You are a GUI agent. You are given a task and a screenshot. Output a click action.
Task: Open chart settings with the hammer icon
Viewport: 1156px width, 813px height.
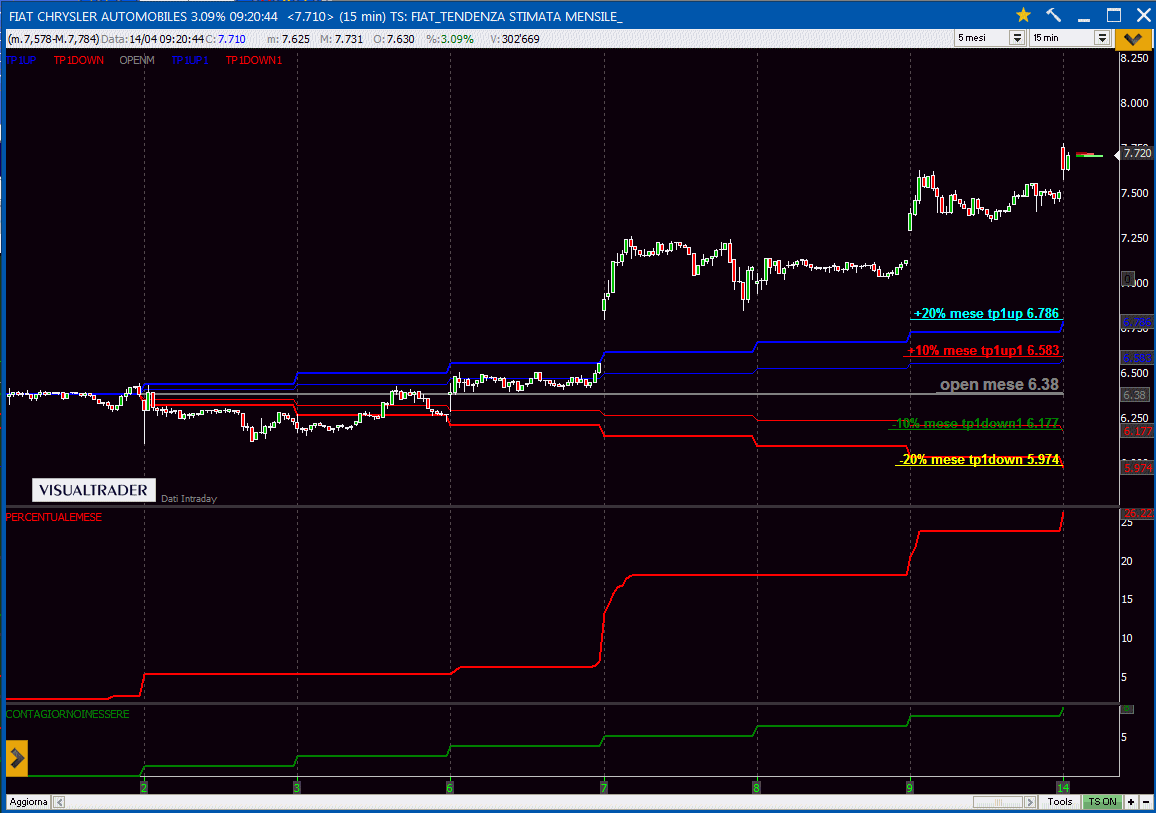(x=1054, y=15)
